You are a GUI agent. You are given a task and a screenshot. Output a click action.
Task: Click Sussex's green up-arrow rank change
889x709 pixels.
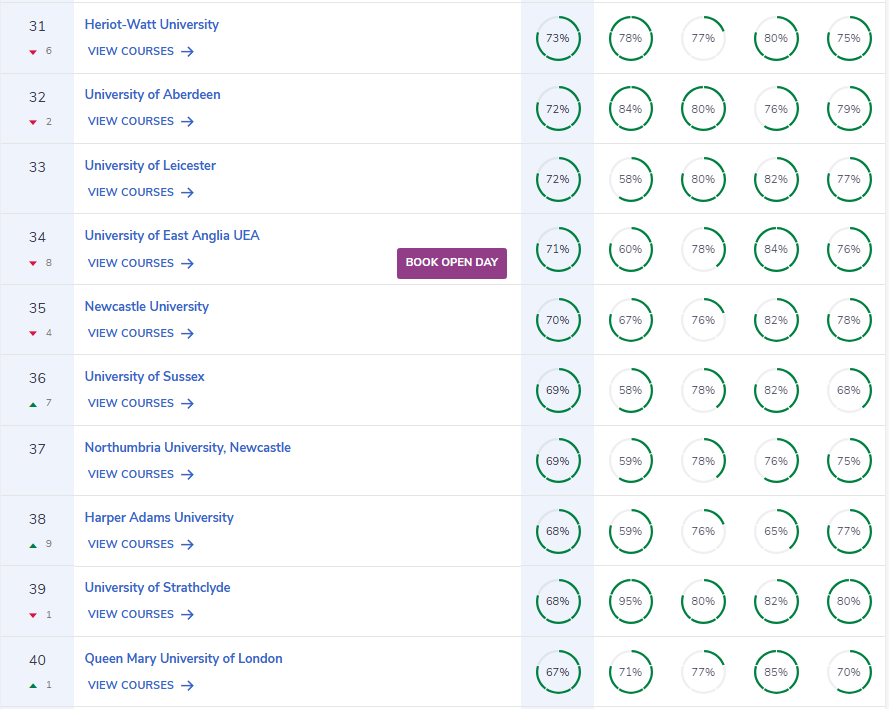pos(33,404)
